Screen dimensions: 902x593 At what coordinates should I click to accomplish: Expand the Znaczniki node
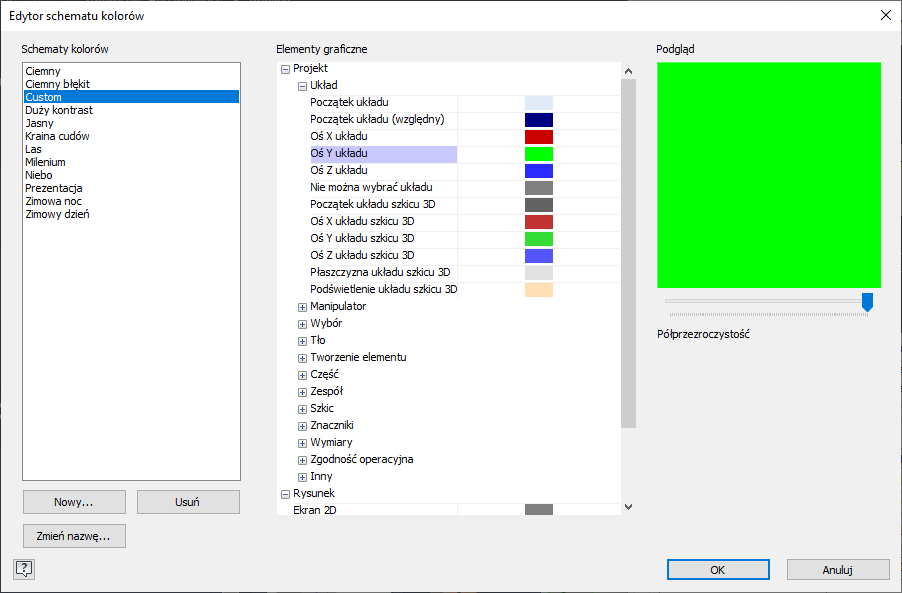click(302, 426)
